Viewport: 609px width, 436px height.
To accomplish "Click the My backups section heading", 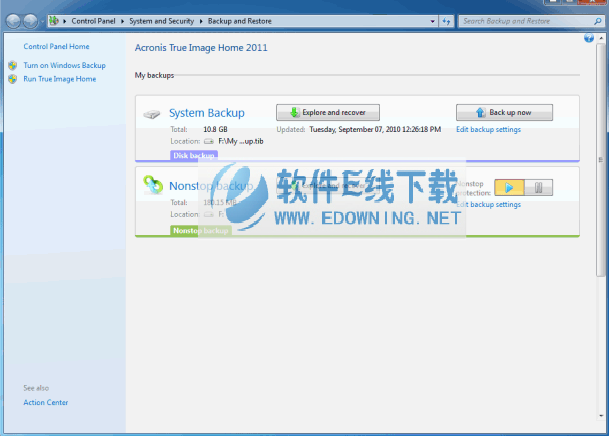I will pyautogui.click(x=154, y=75).
